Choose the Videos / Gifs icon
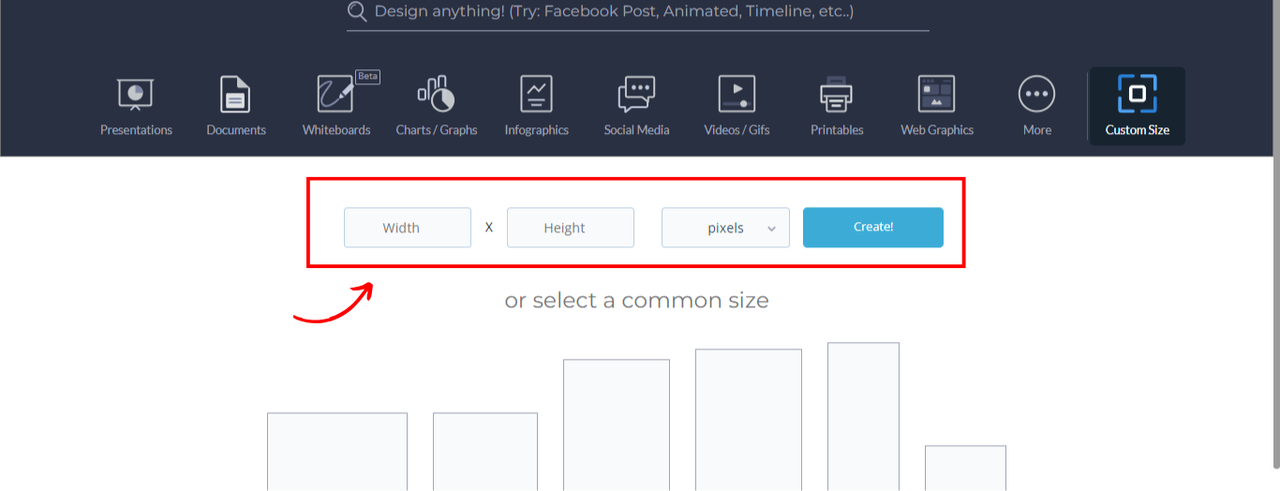Image resolution: width=1280 pixels, height=491 pixels. [736, 95]
